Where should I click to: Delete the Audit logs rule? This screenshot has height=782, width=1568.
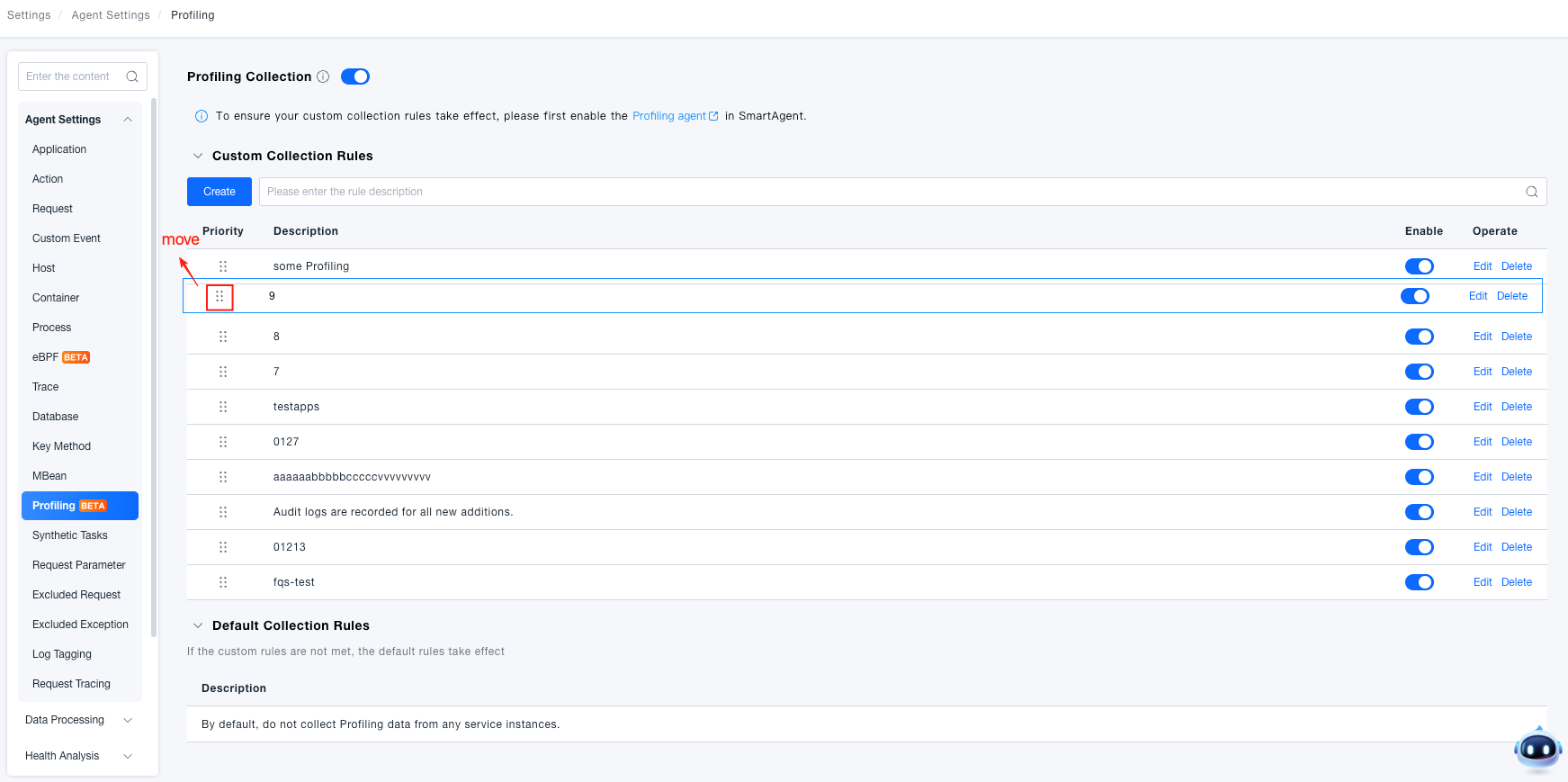tap(1517, 512)
